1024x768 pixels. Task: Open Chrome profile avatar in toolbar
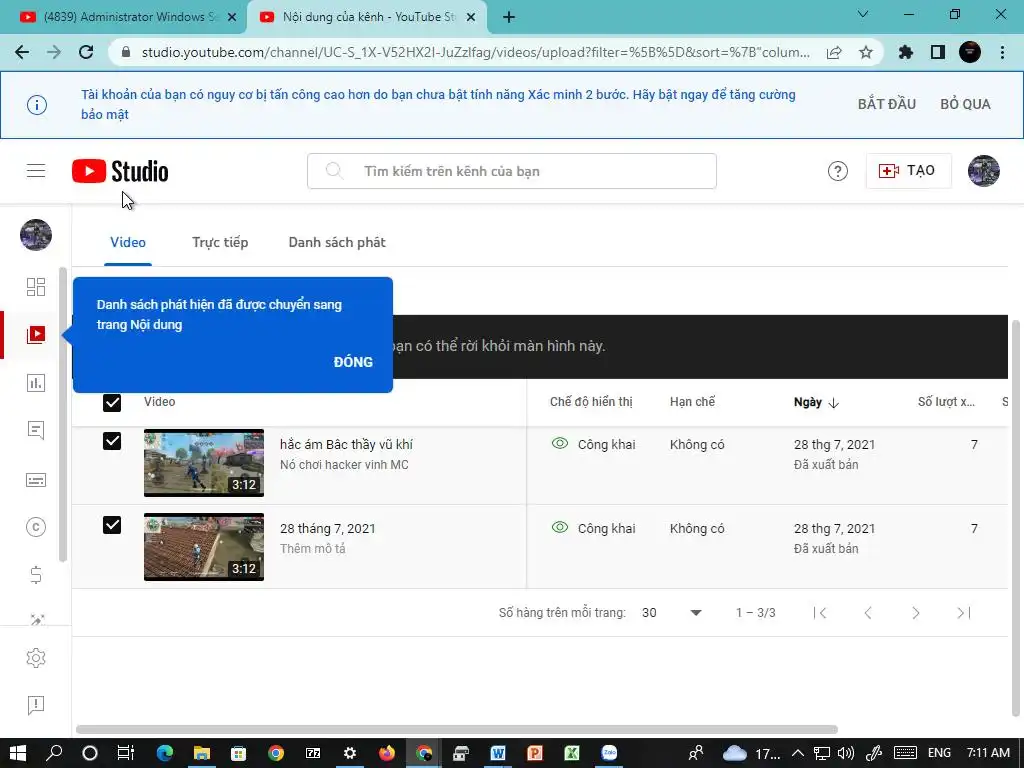coord(970,52)
